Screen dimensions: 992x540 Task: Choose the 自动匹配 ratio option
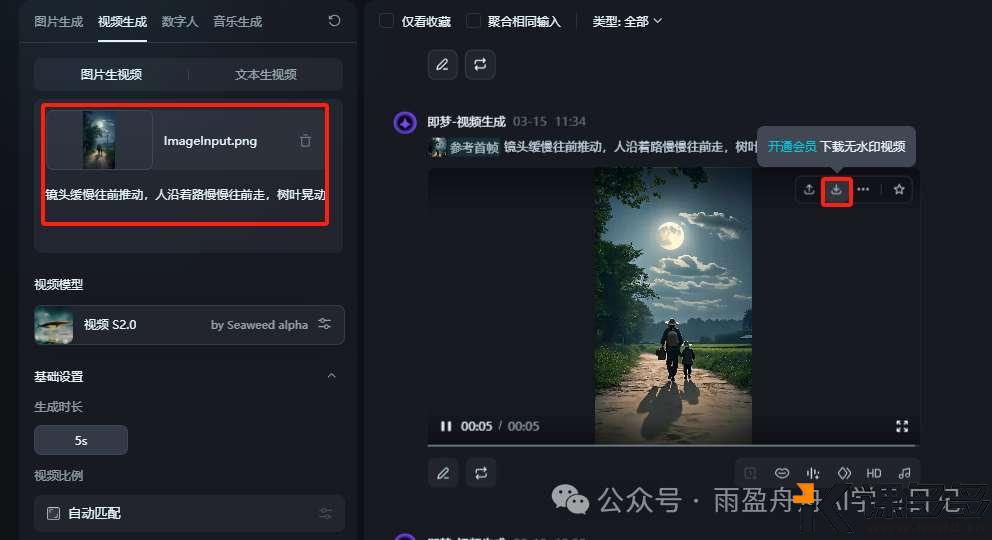(x=189, y=513)
